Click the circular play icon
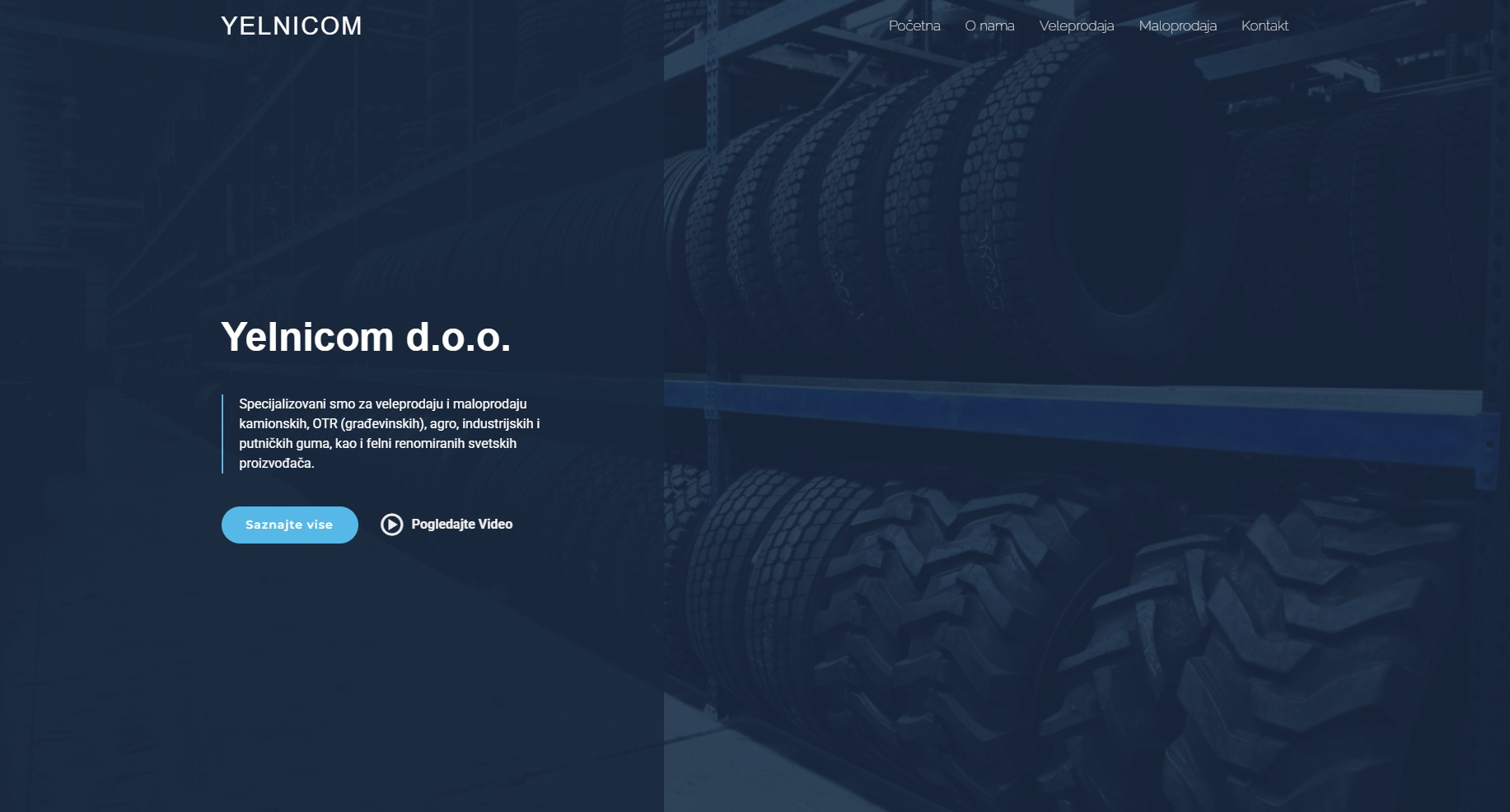1510x812 pixels. click(392, 525)
